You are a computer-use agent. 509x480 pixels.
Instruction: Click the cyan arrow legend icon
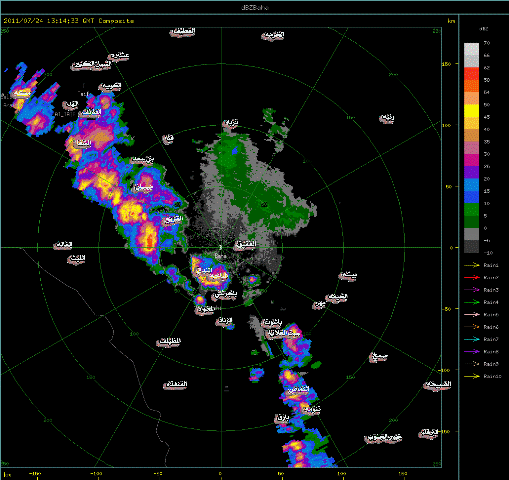(472, 339)
